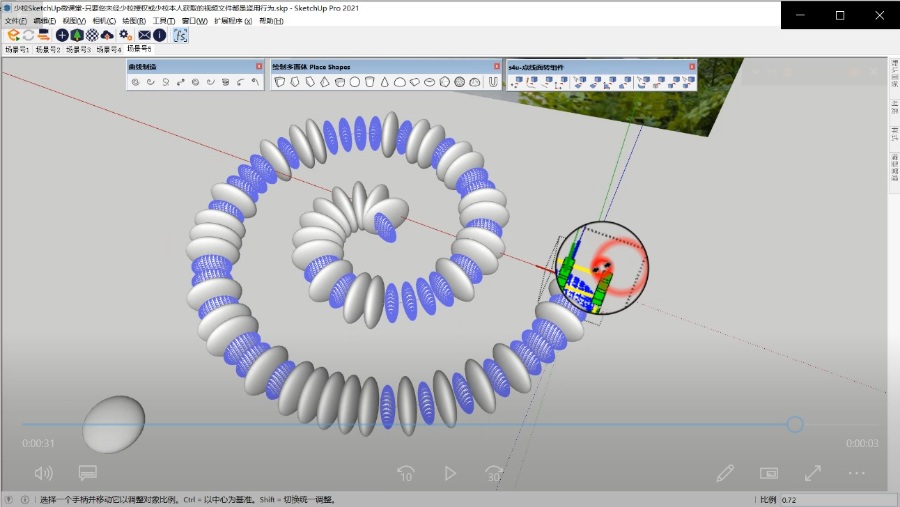Click the pencil edit icon in player
The width and height of the screenshot is (900, 507).
click(x=725, y=473)
